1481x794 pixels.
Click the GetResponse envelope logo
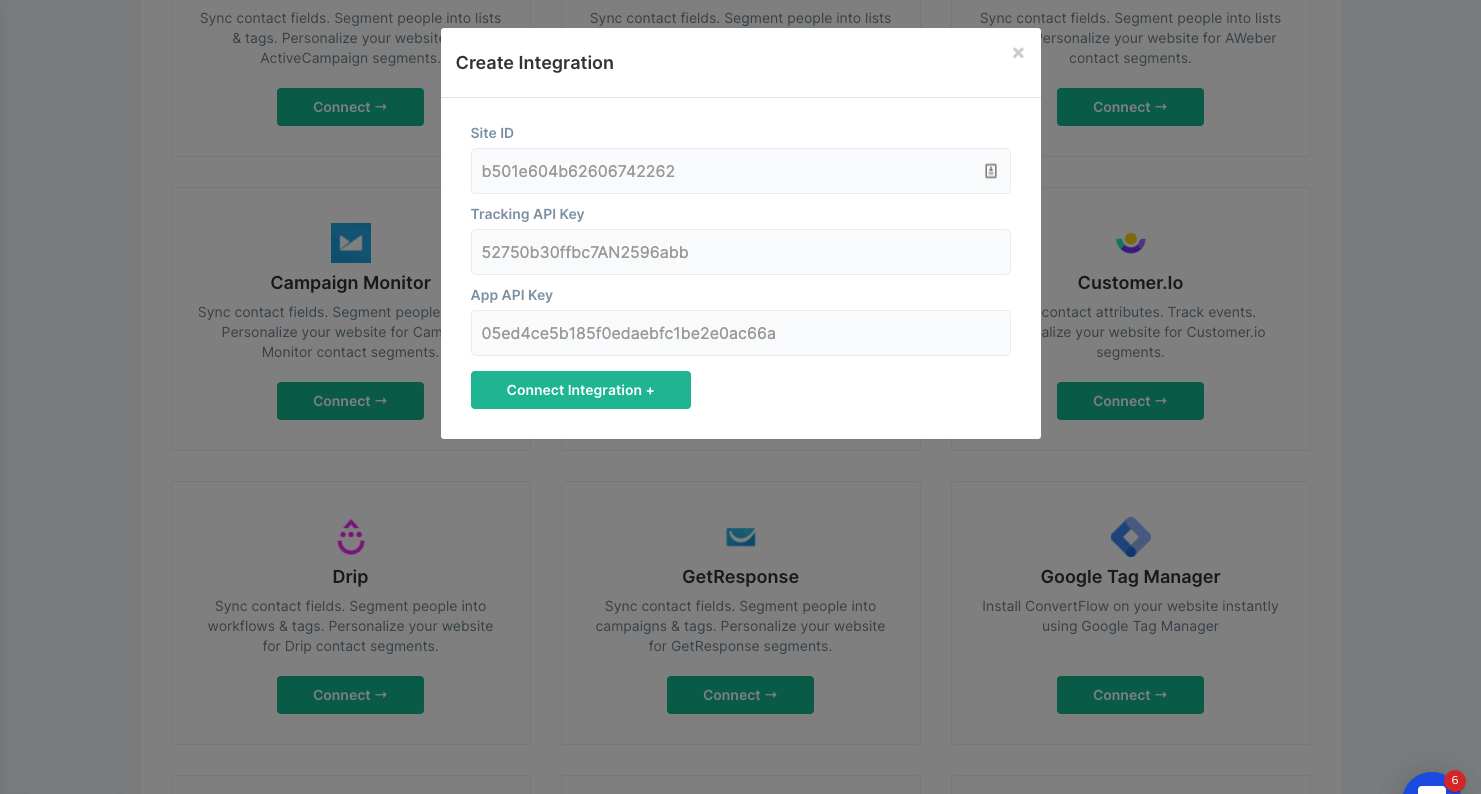pyautogui.click(x=740, y=538)
